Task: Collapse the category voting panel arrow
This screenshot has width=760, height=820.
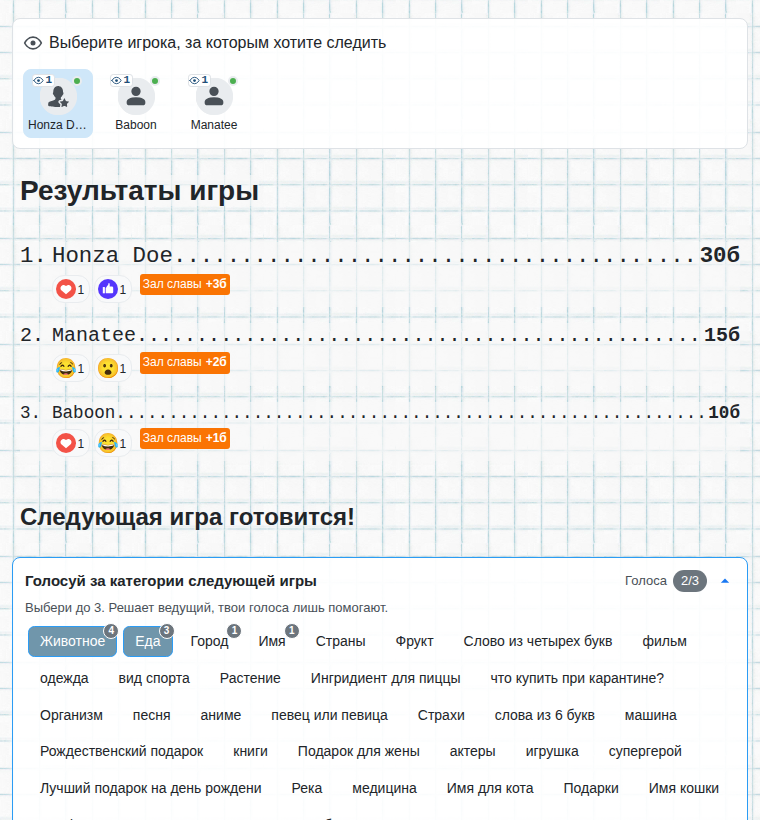Action: click(725, 581)
